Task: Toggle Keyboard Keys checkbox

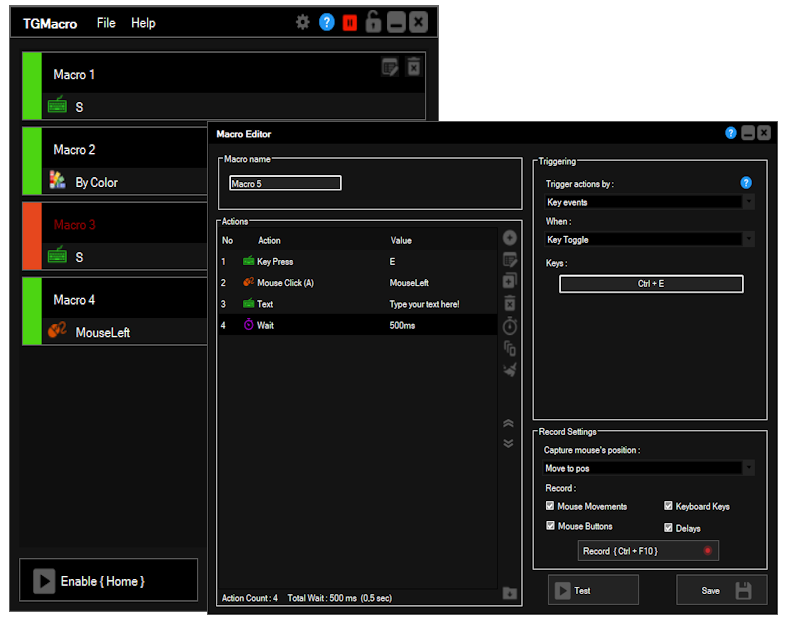Action: [x=668, y=506]
